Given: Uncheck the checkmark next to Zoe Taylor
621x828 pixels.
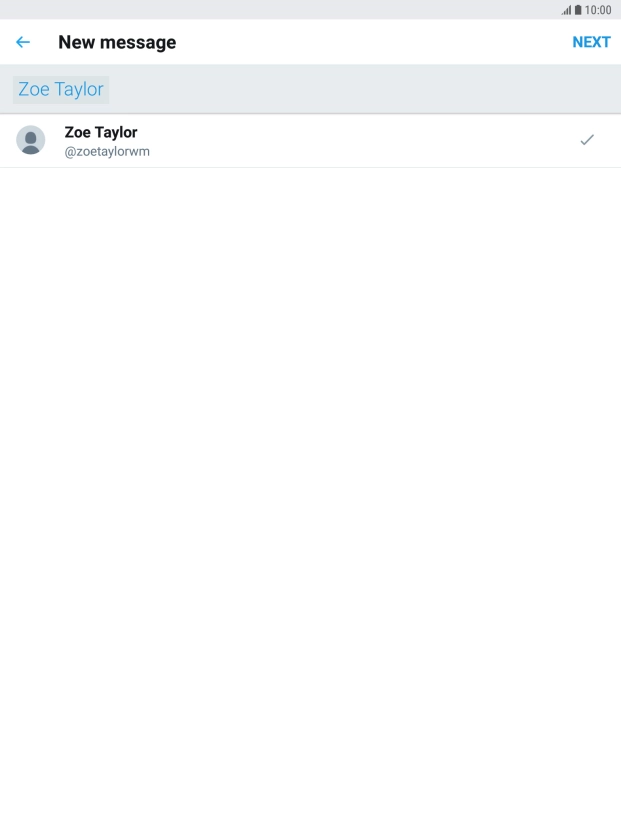Looking at the screenshot, I should point(587,140).
